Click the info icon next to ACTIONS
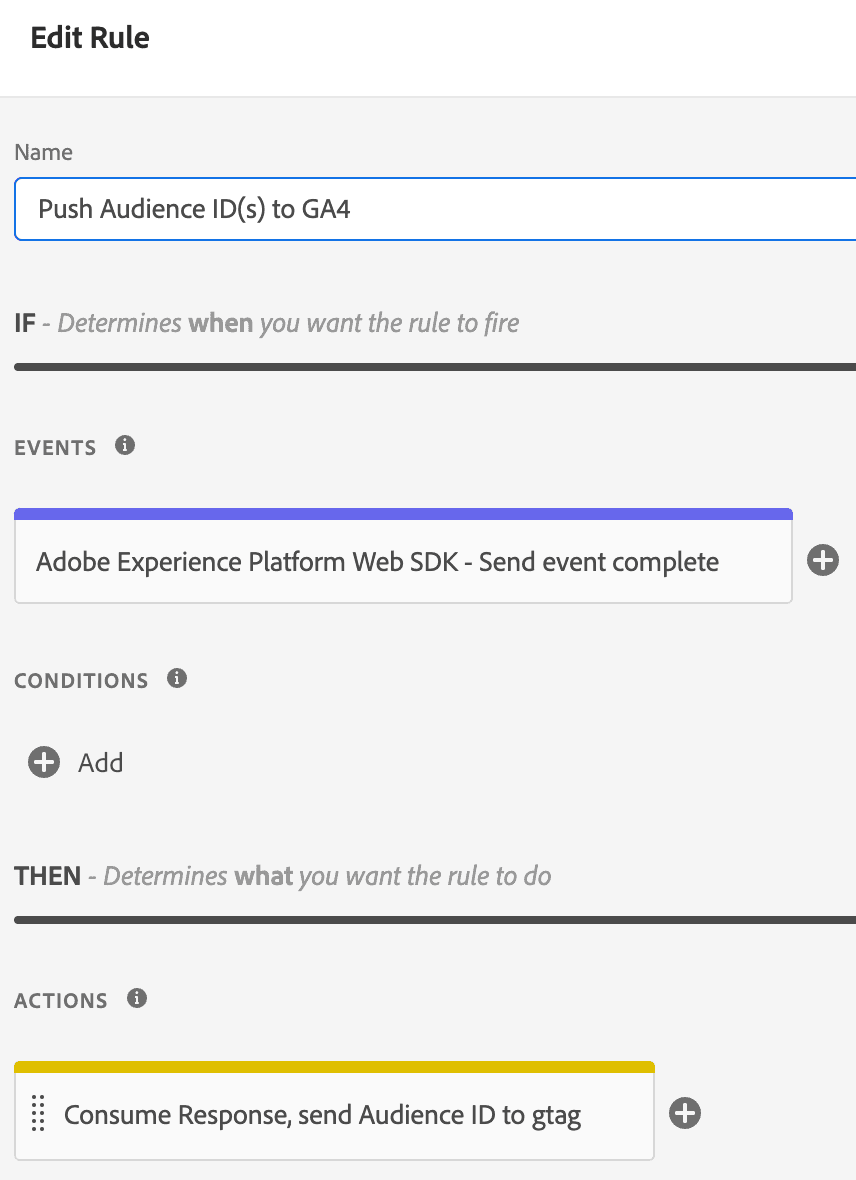This screenshot has width=856, height=1180. 137,998
